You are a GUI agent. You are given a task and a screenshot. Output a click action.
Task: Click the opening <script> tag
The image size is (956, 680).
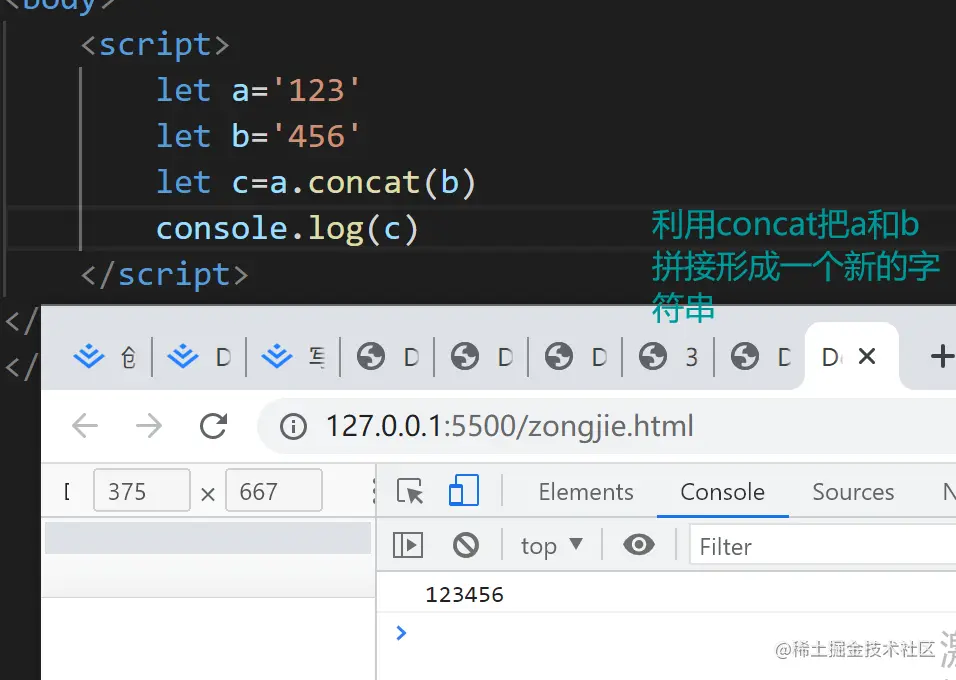point(155,45)
